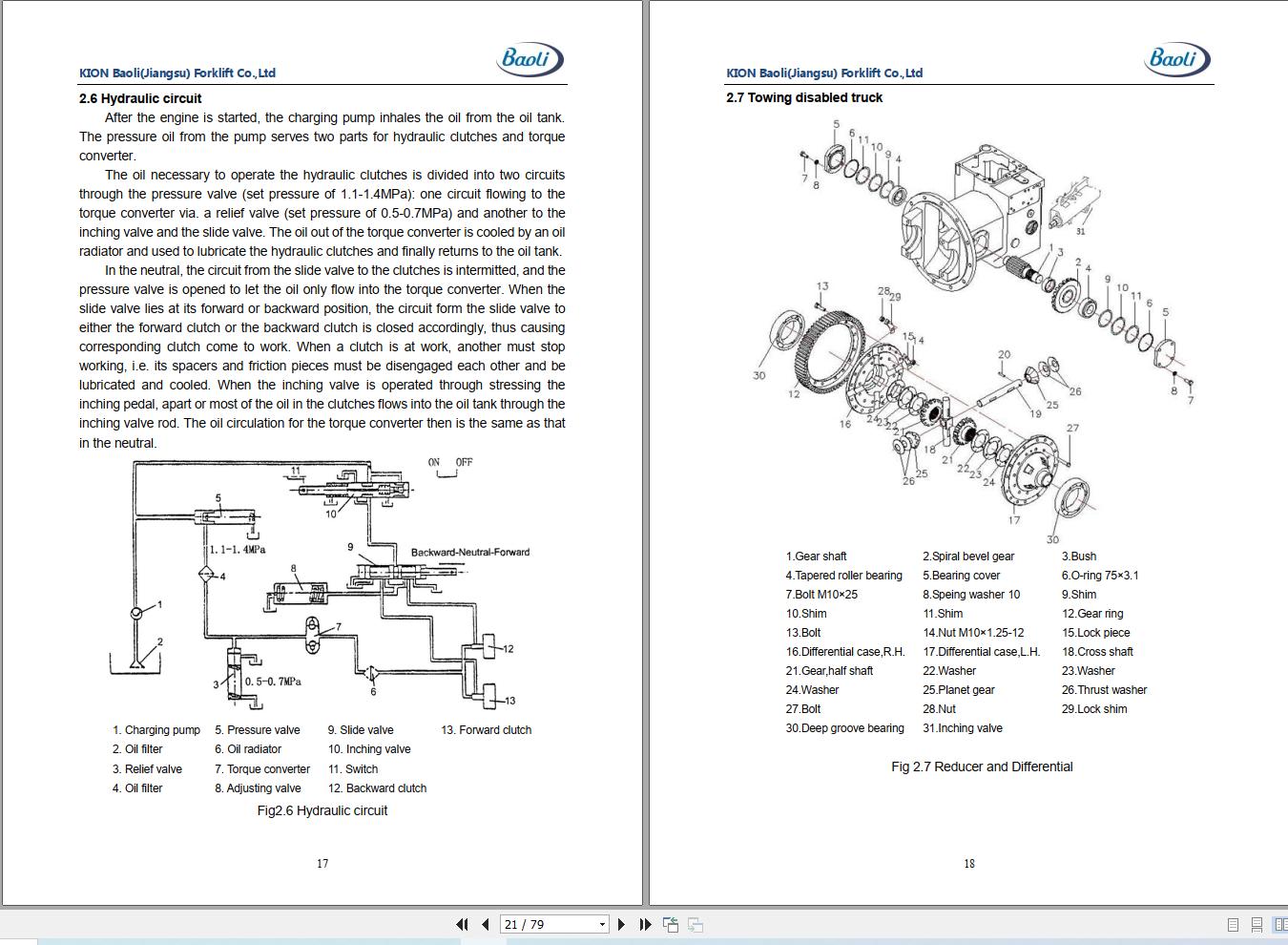
Task: Click the '2.6 Hydraulic circuit' heading
Action: click(140, 98)
